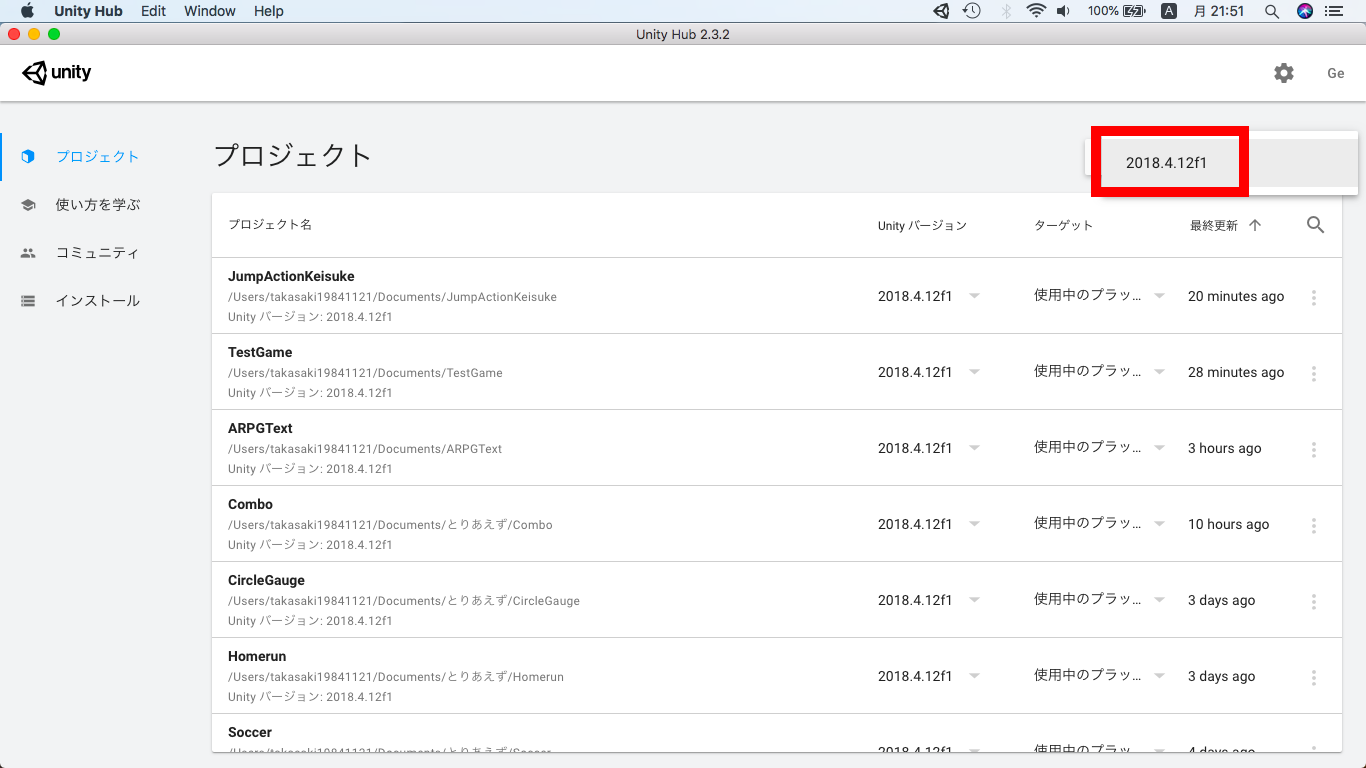Click the Apple menu icon

coord(27,11)
